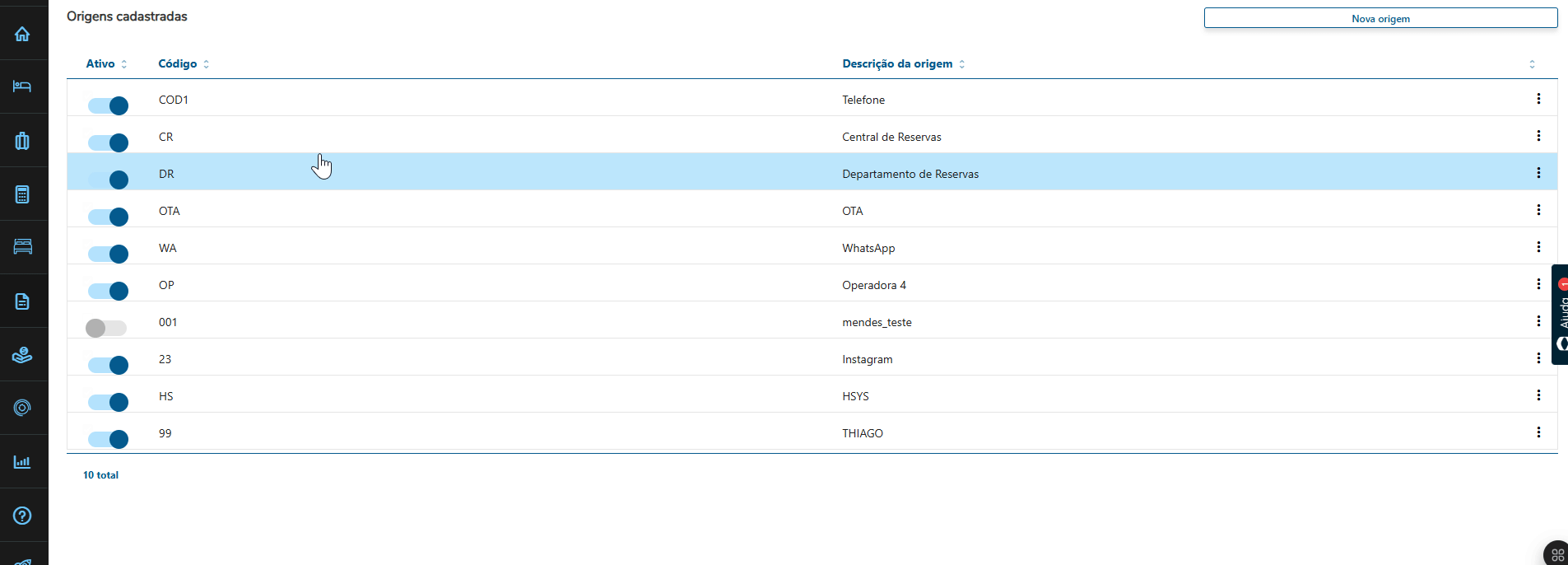Viewport: 1568px width, 565px height.
Task: Toggle active switch for OTA row
Action: point(108,217)
